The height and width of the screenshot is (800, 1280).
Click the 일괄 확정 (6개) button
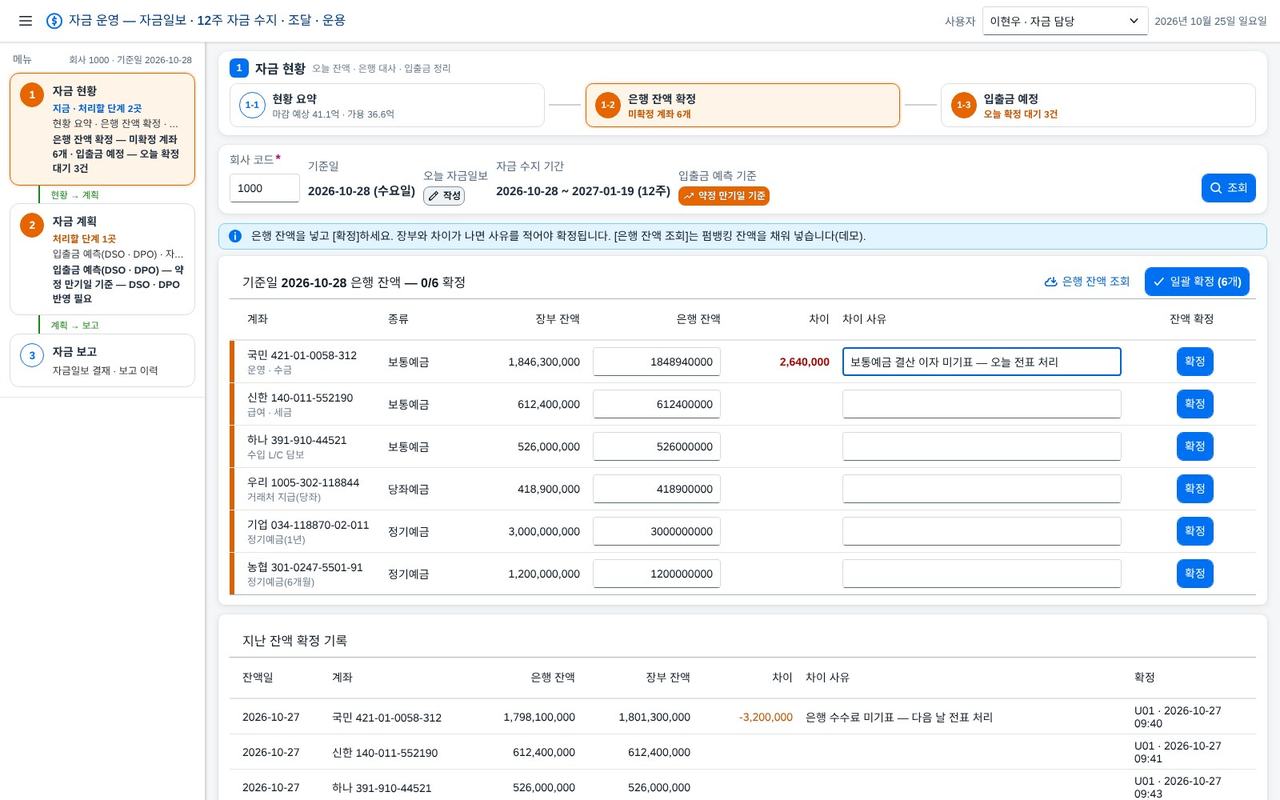click(1197, 282)
